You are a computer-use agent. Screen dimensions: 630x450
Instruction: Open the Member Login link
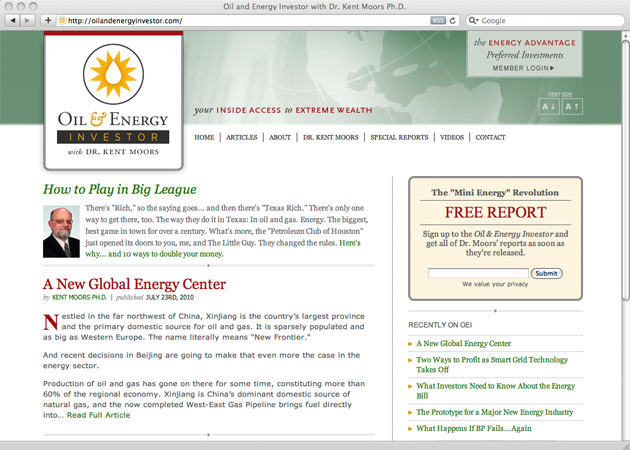tap(523, 68)
